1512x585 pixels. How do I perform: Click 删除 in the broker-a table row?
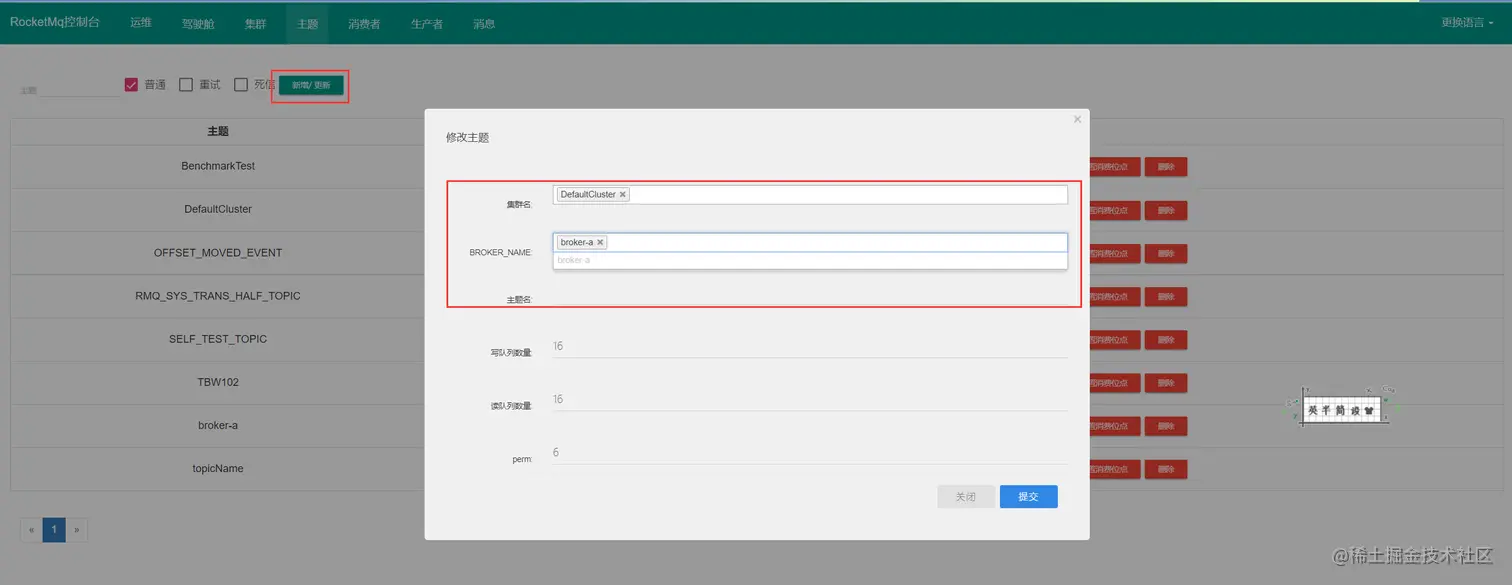click(1166, 426)
